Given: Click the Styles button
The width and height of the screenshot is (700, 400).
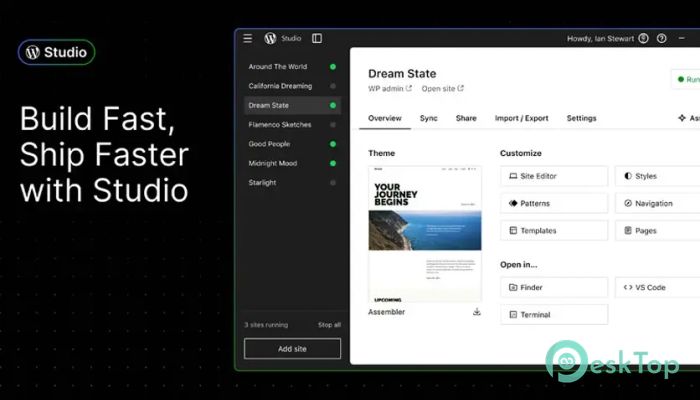Looking at the screenshot, I should click(658, 176).
